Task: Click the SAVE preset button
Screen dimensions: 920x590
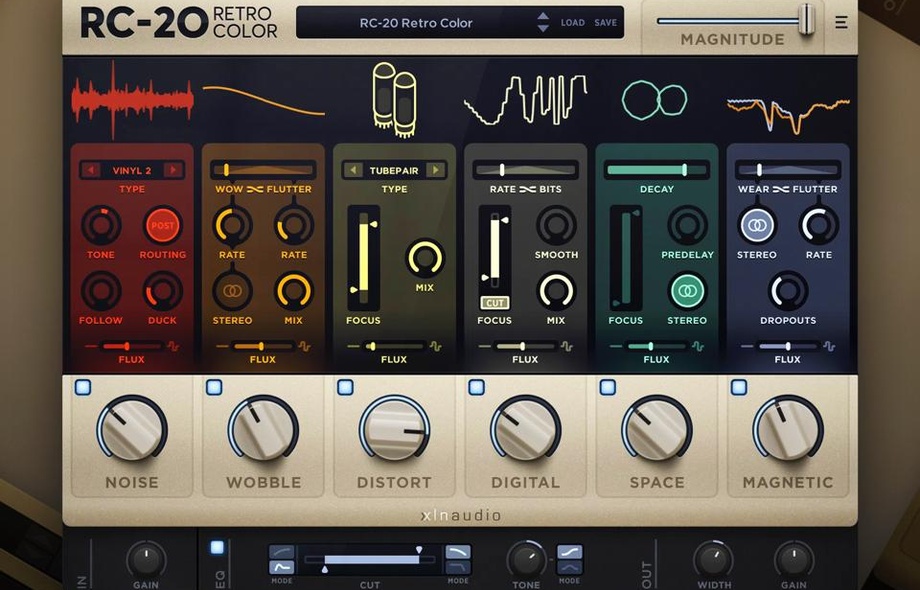Action: tap(606, 22)
